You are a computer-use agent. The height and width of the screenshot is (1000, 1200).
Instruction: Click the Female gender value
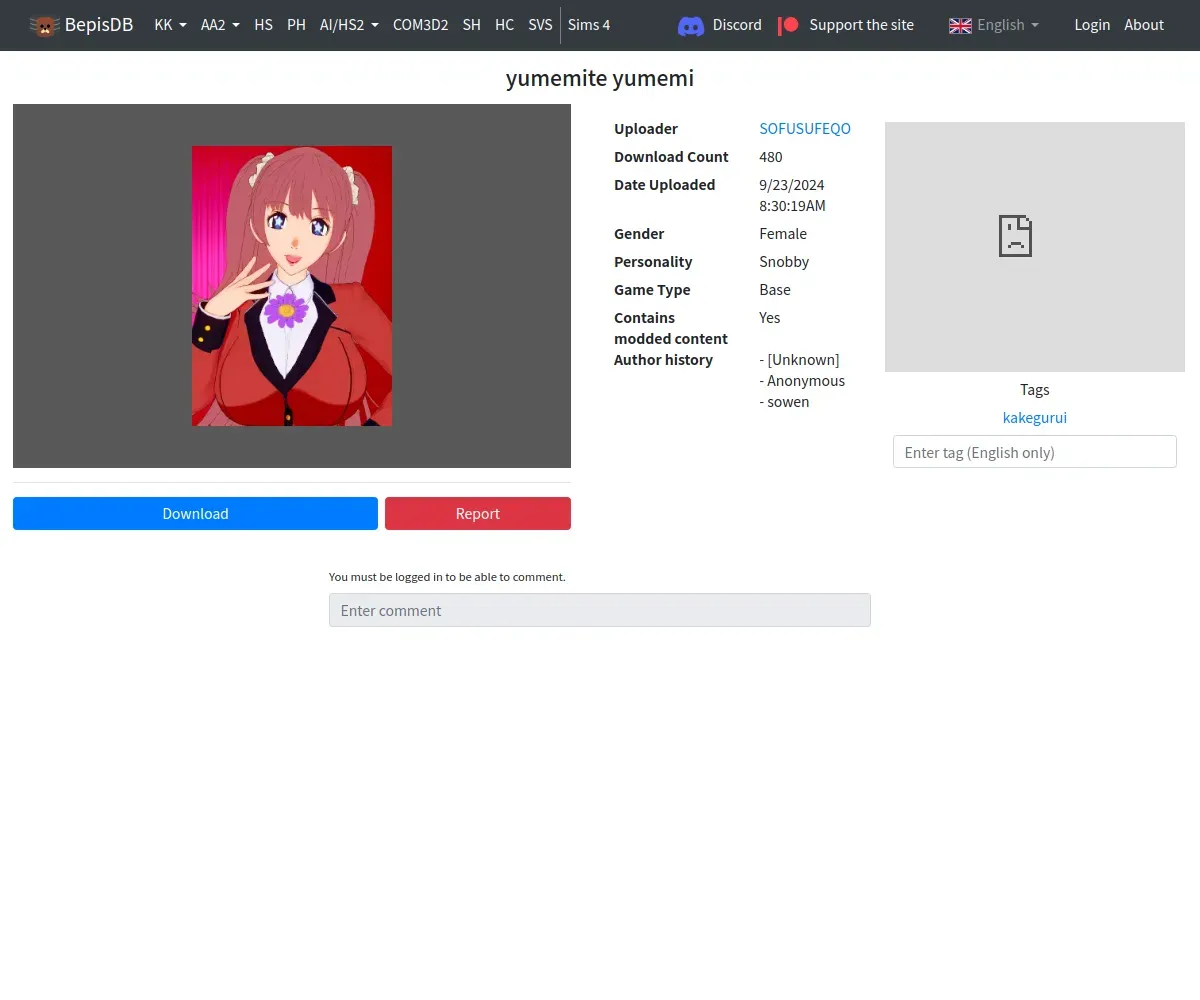coord(783,234)
